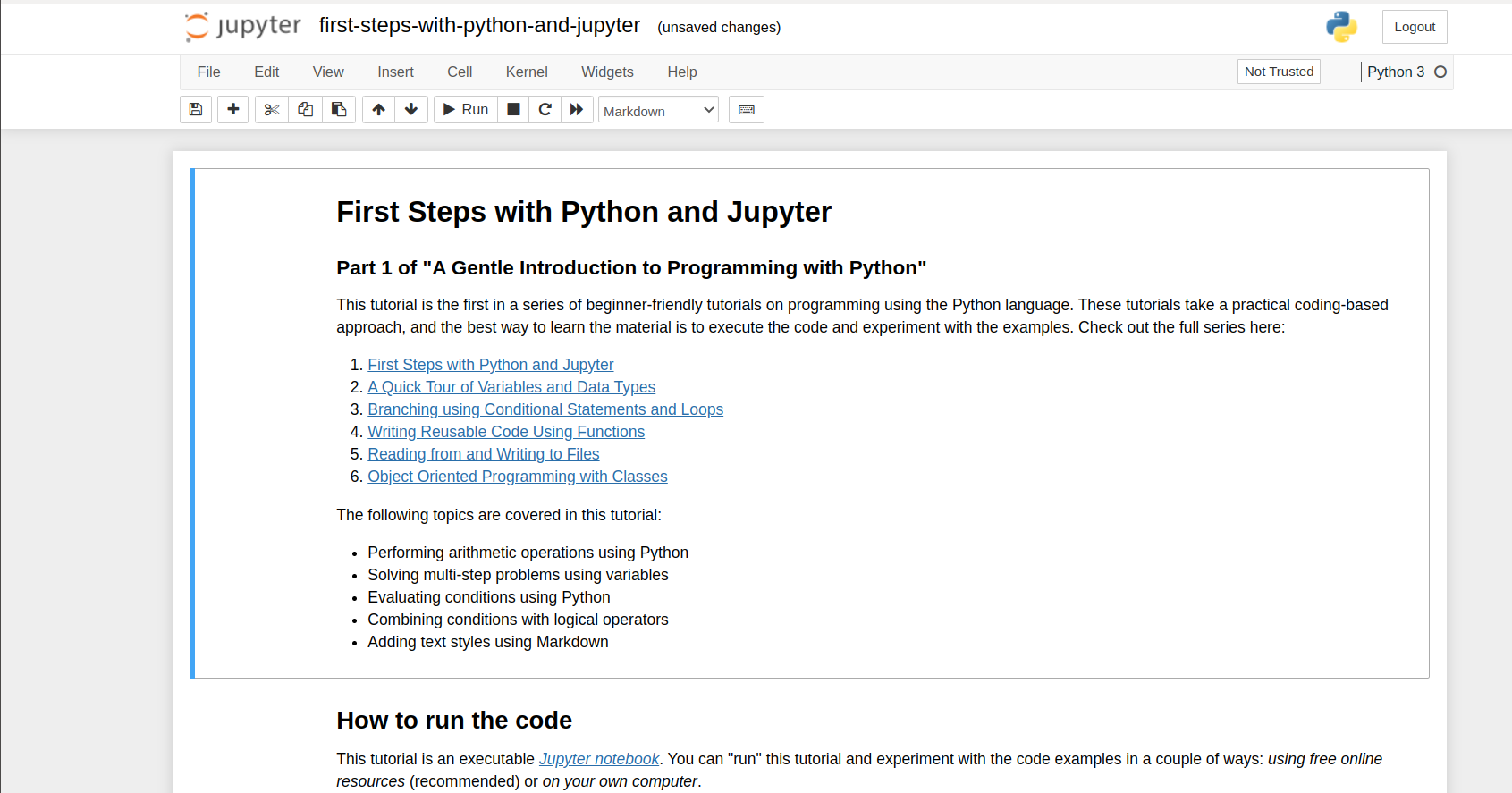Move selected cell up
Viewport: 1512px width, 793px height.
pyautogui.click(x=379, y=109)
